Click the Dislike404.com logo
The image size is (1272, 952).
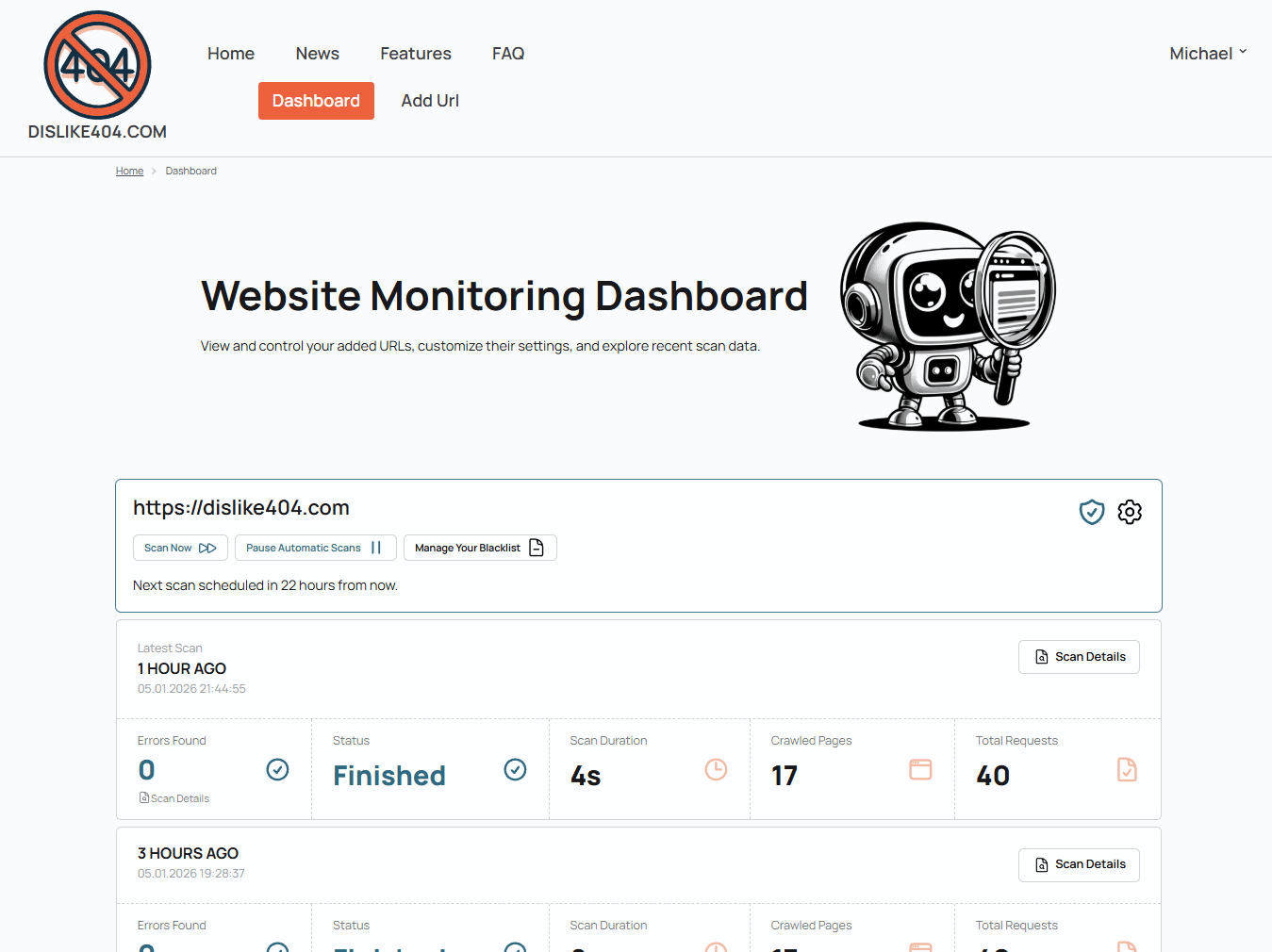click(x=97, y=66)
